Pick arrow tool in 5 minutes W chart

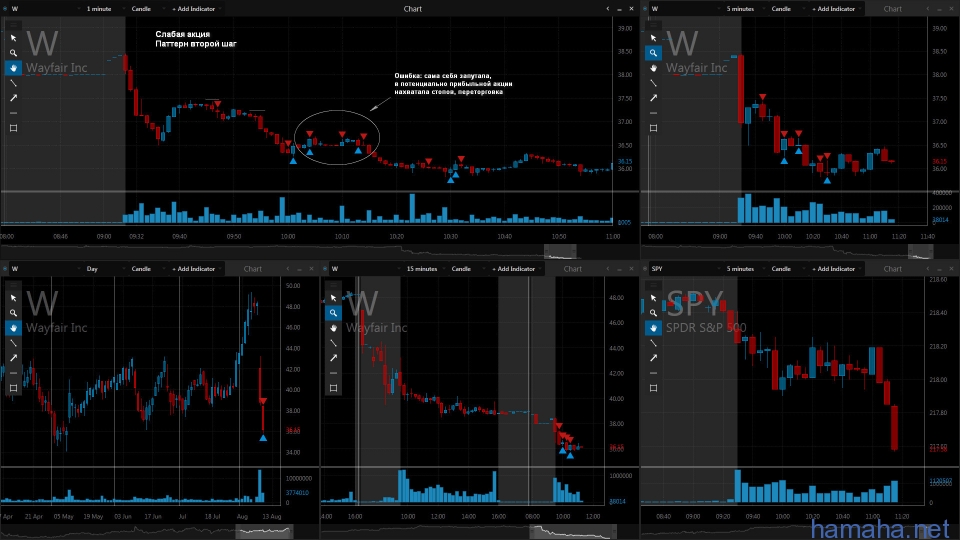pos(653,98)
